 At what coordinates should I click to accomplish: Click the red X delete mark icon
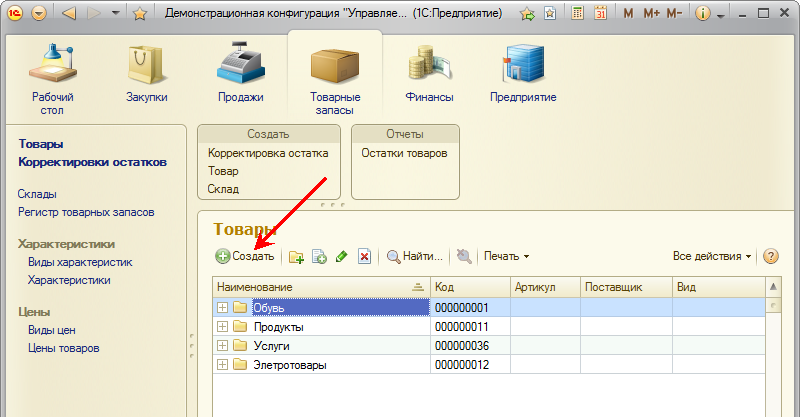[x=364, y=257]
